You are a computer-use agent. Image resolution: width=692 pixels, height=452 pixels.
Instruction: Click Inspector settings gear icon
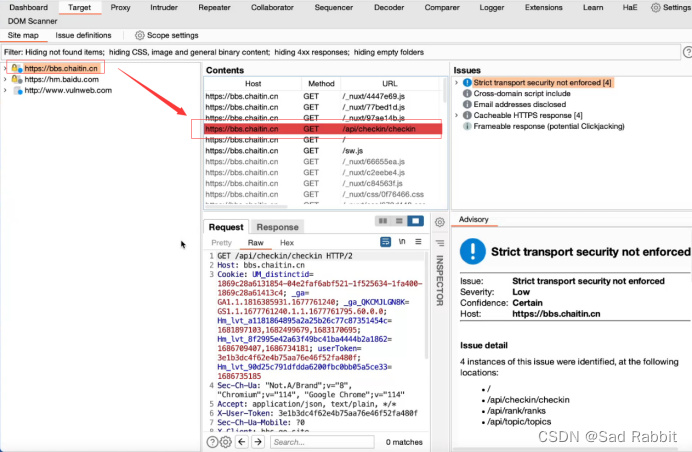click(440, 222)
